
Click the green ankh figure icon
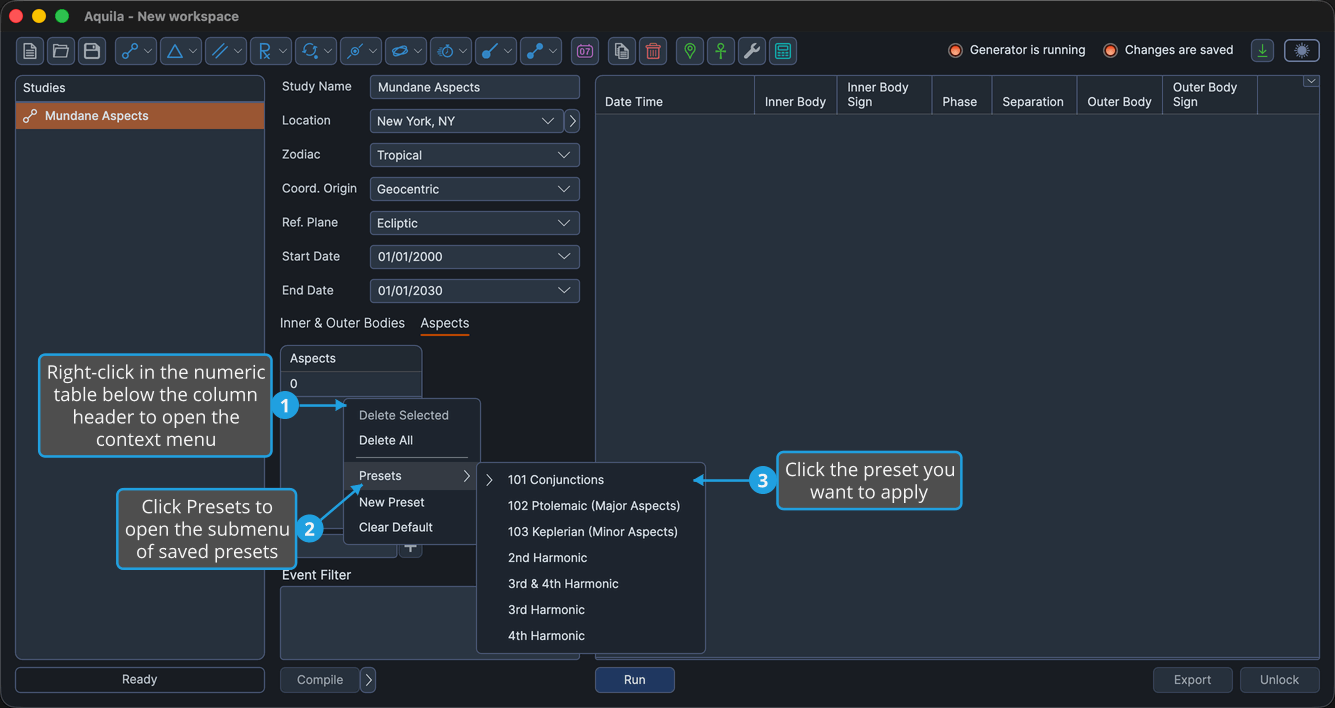[x=721, y=51]
